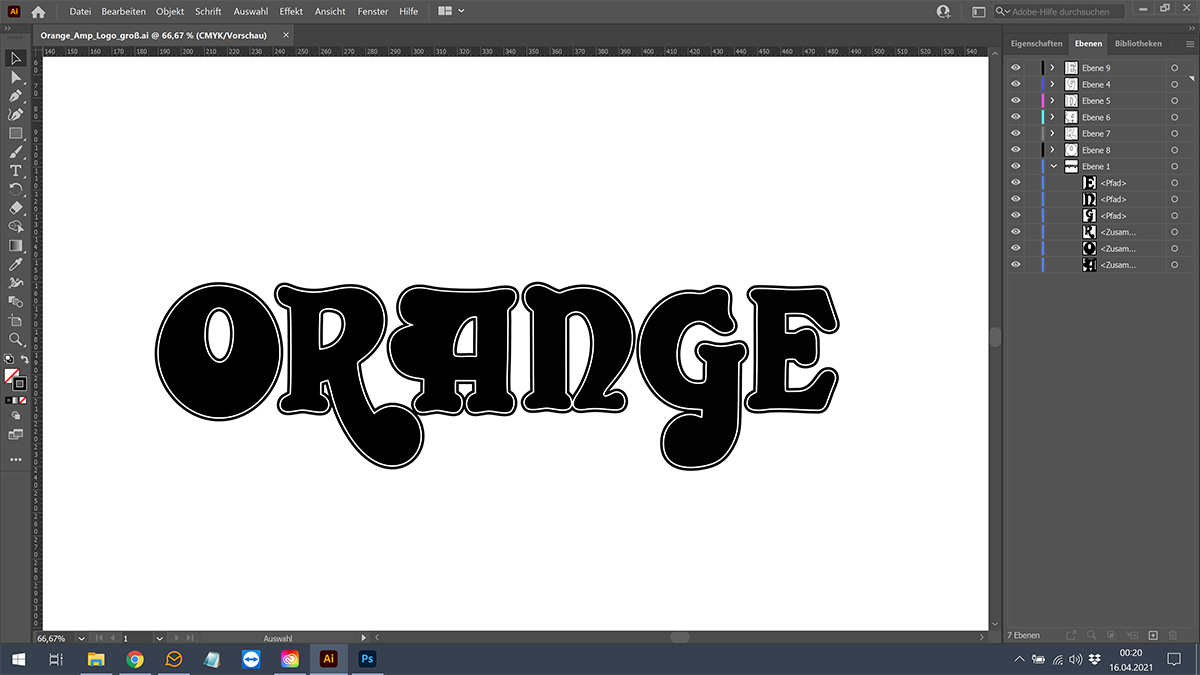Click the target circle for Ebene 9
Viewport: 1200px width, 675px height.
[x=1175, y=68]
